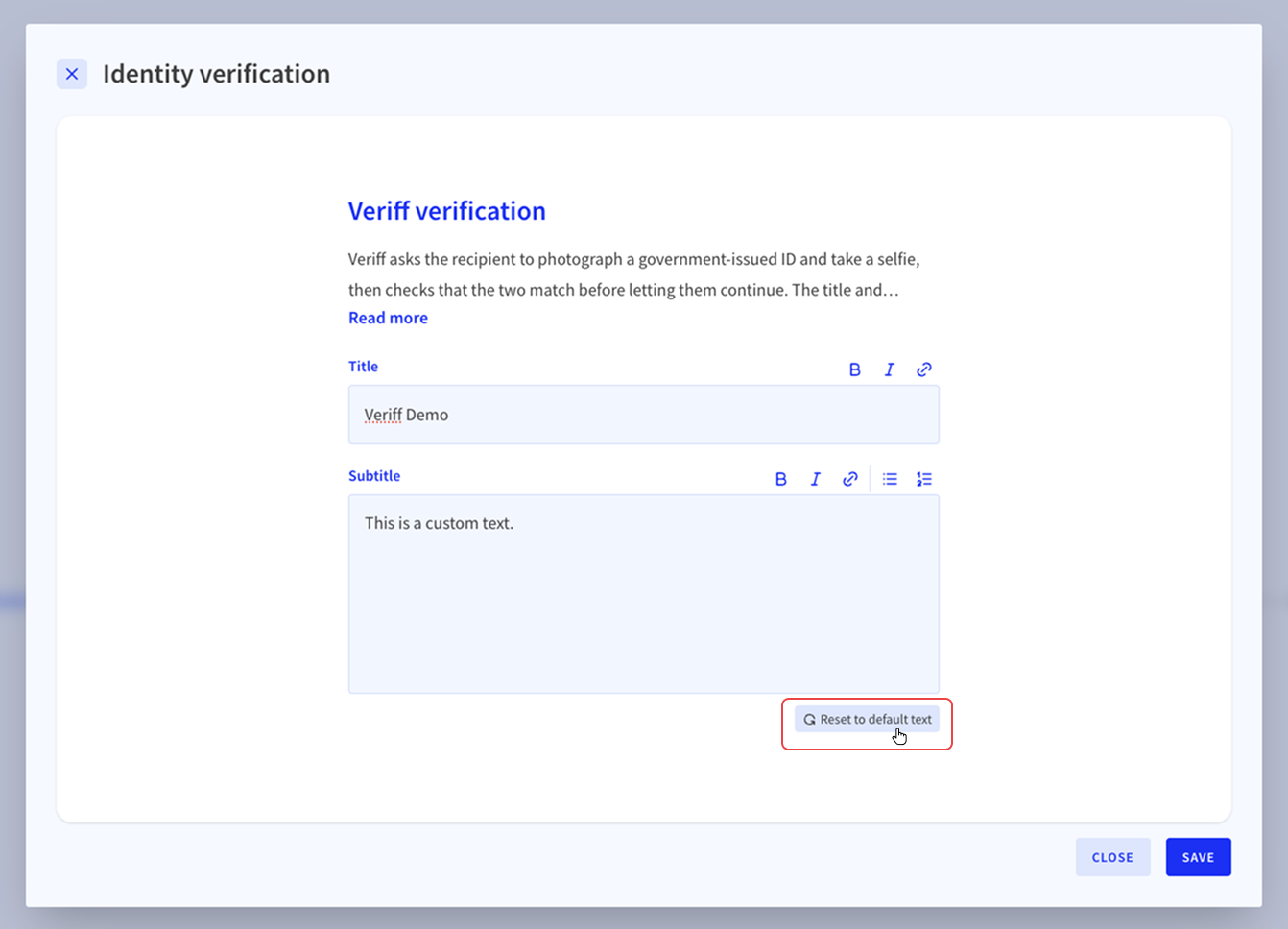Viewport: 1288px width, 929px height.
Task: Click the Identity verification dialog title
Action: coord(216,74)
